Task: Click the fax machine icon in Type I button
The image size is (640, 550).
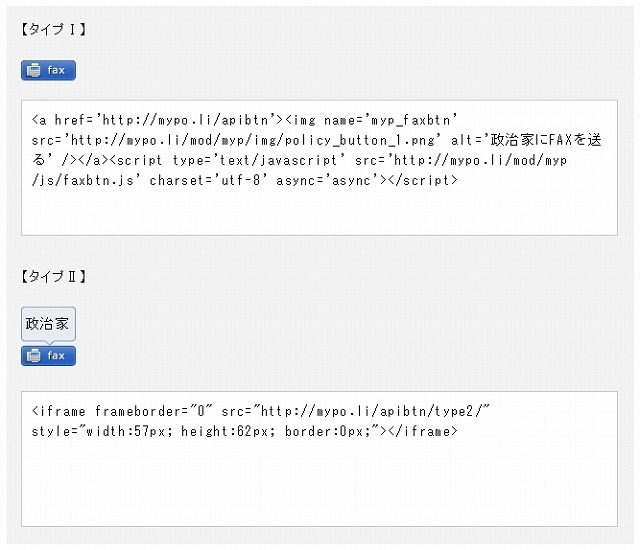Action: 33,70
